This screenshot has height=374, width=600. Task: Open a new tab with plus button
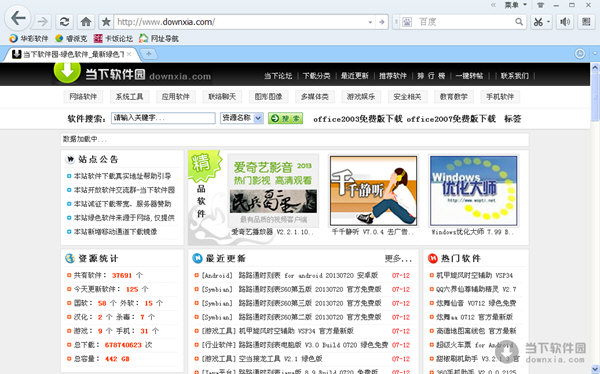[149, 54]
